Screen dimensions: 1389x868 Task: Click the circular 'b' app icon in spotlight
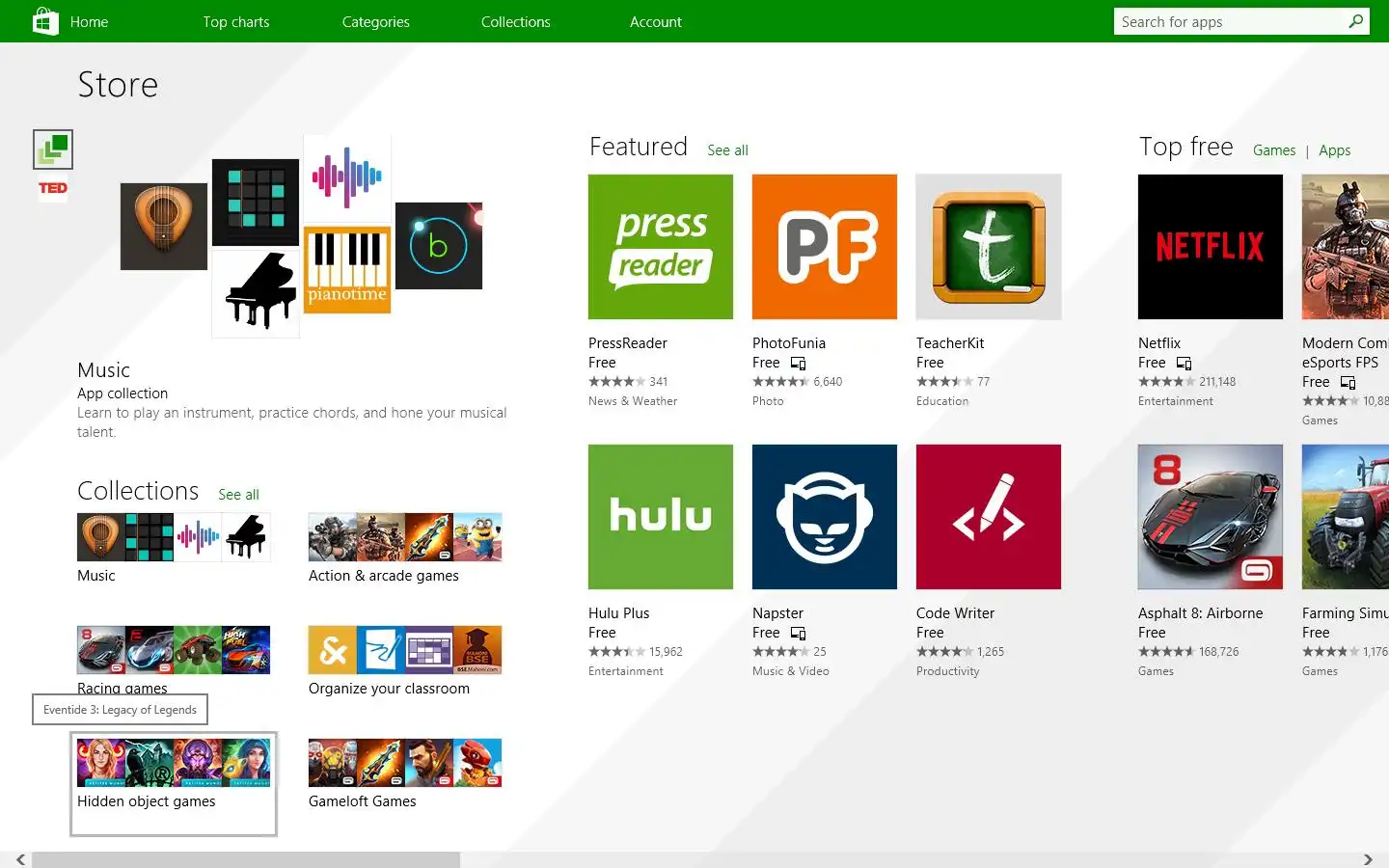pyautogui.click(x=439, y=246)
